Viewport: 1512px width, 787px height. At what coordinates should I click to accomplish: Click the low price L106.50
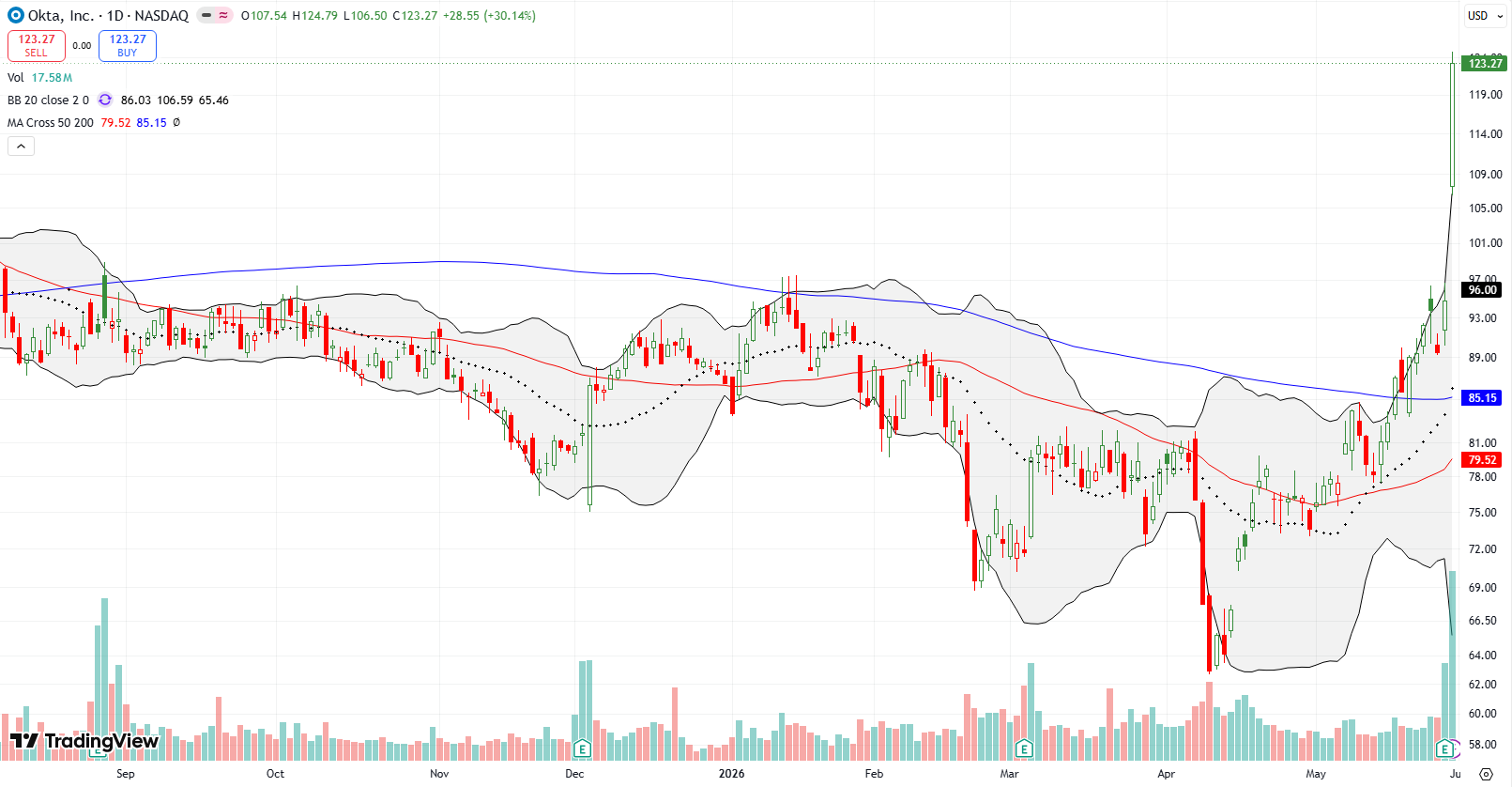pos(365,15)
